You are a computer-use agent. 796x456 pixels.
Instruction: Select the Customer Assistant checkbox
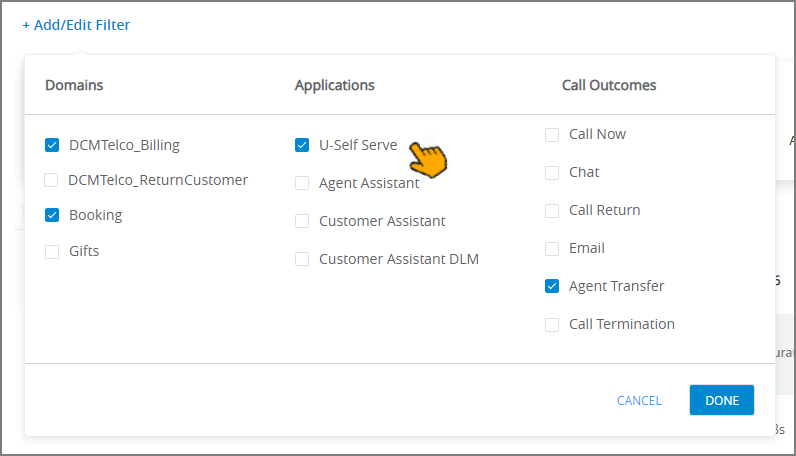[x=302, y=221]
